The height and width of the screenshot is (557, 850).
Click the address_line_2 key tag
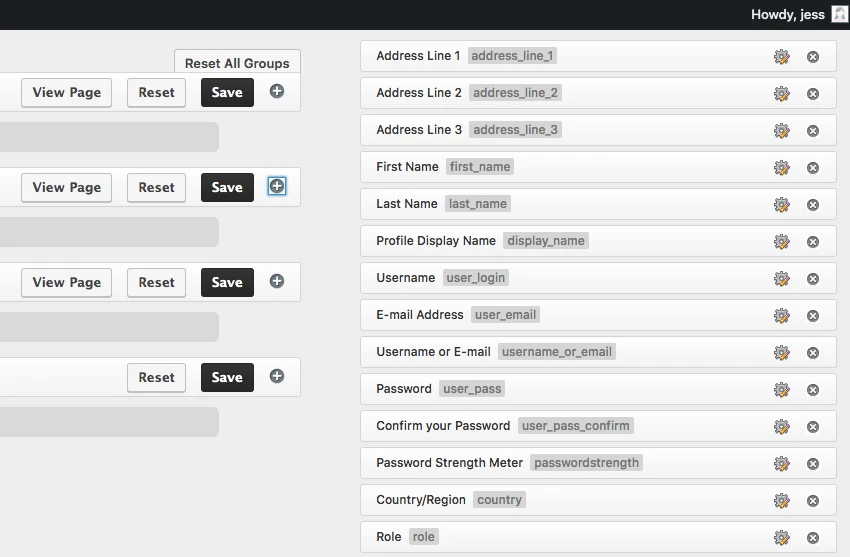coord(515,93)
